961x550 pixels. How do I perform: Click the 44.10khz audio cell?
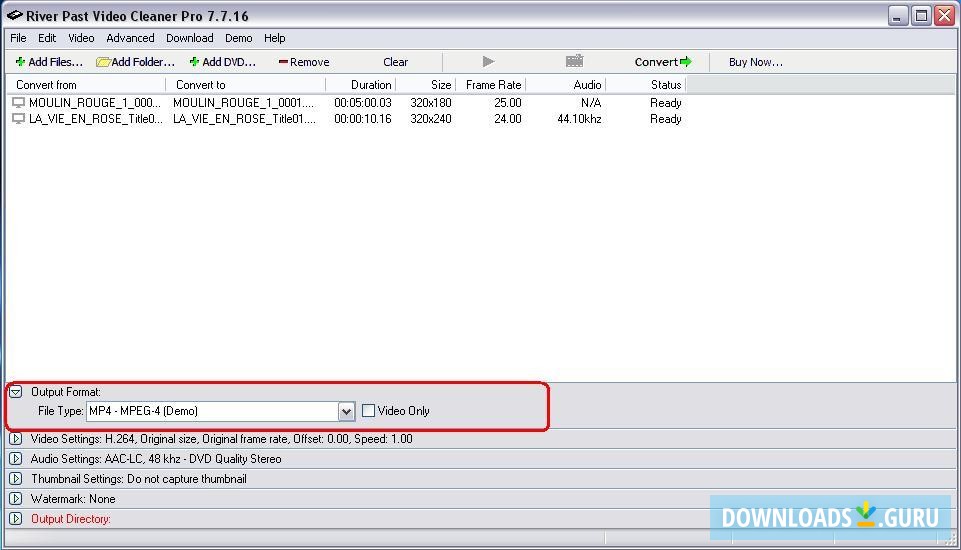579,118
